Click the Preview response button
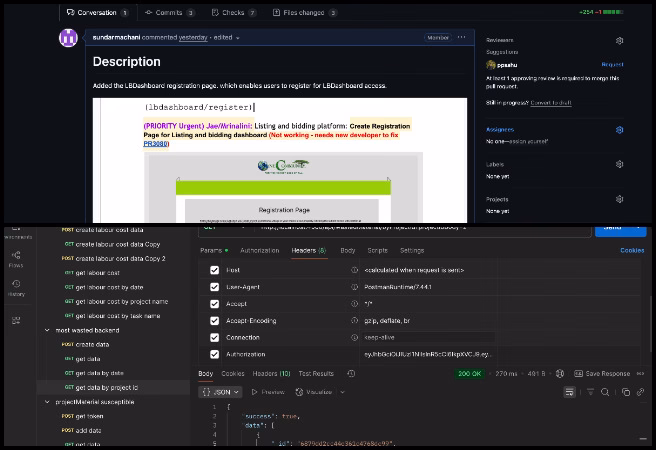 (268, 392)
